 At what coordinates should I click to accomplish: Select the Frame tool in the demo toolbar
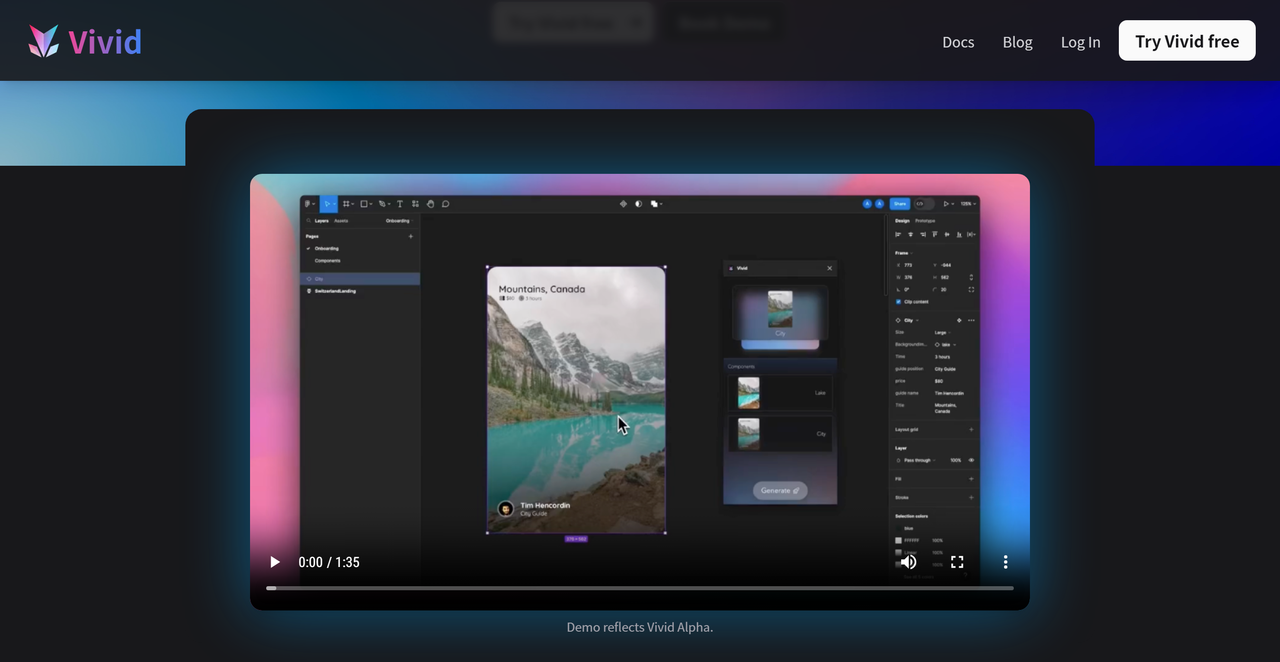point(347,203)
